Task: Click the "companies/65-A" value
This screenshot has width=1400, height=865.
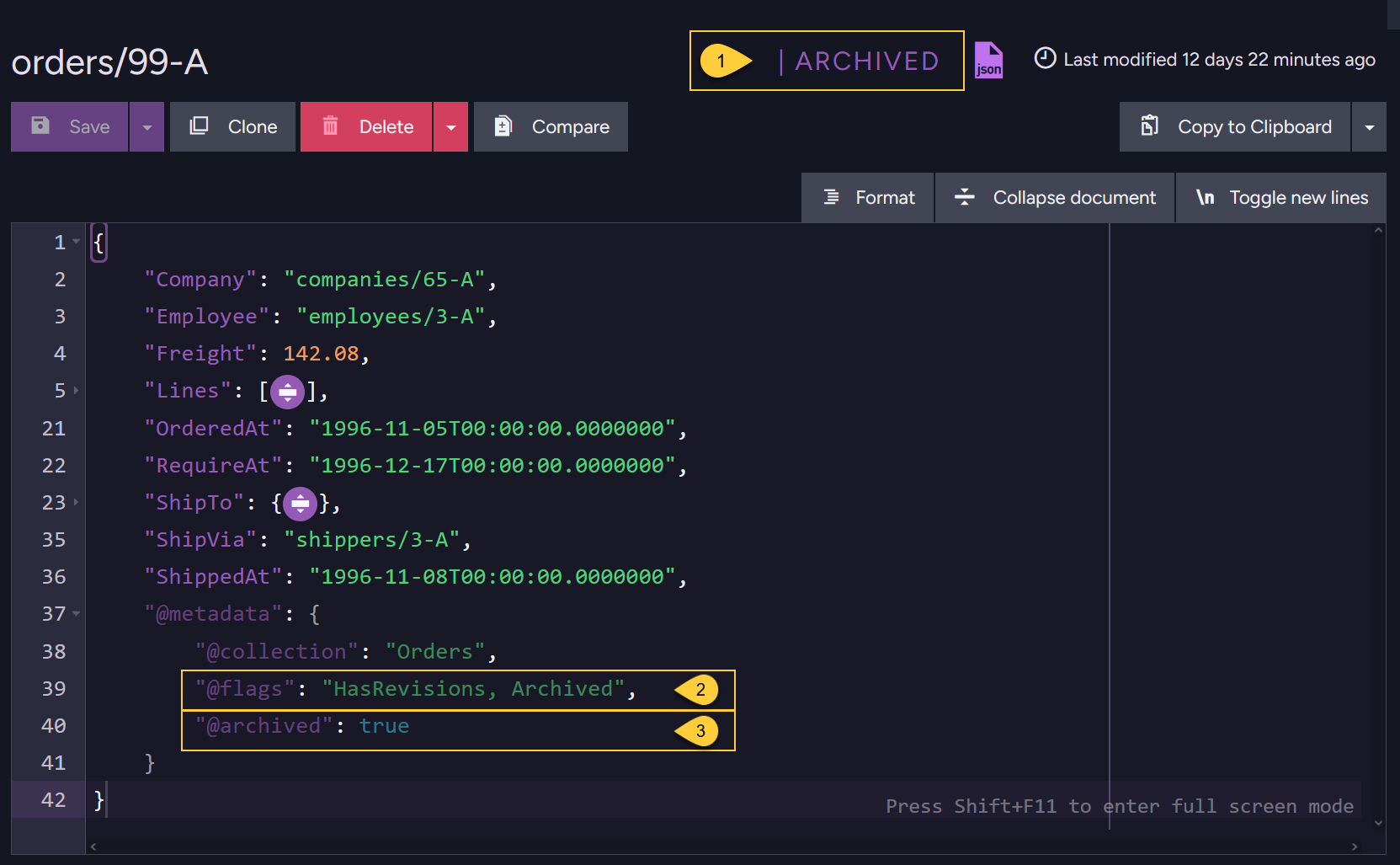Action: [x=384, y=280]
